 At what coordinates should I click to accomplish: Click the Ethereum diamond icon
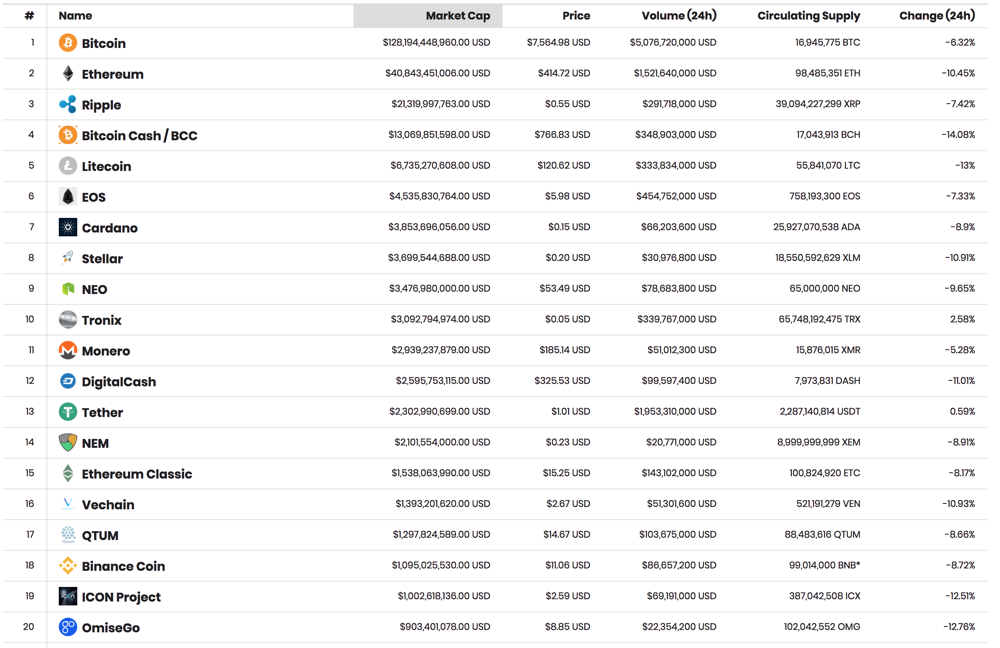pos(68,73)
